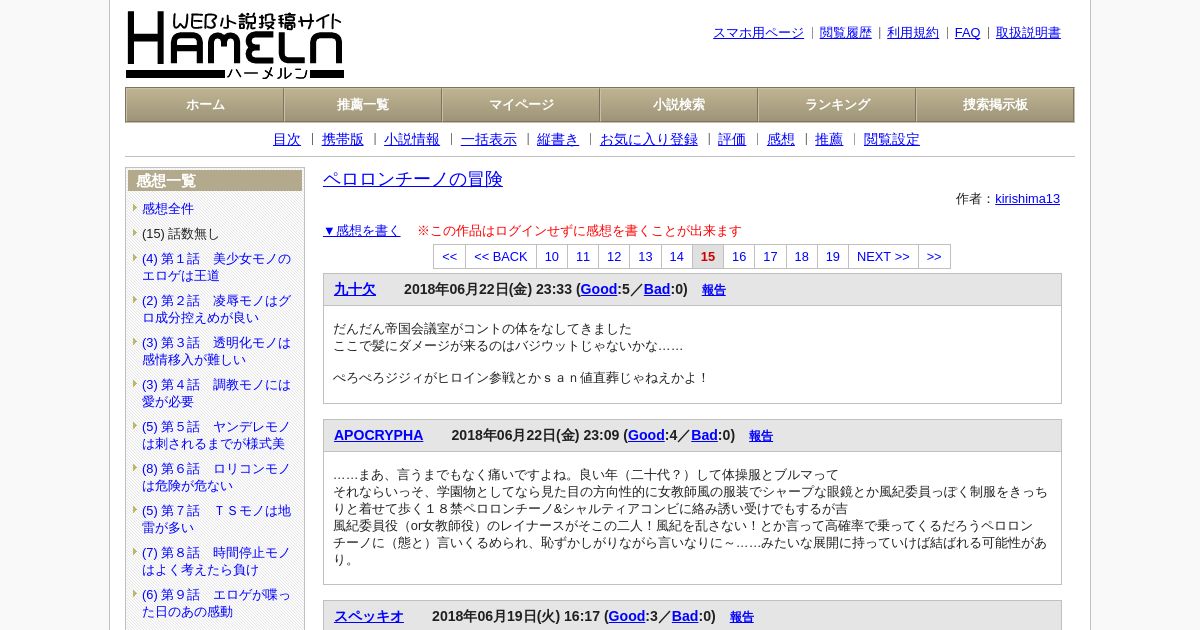Screen dimensions: 1200x630
Task: Open the FAQ link
Action: (968, 33)
